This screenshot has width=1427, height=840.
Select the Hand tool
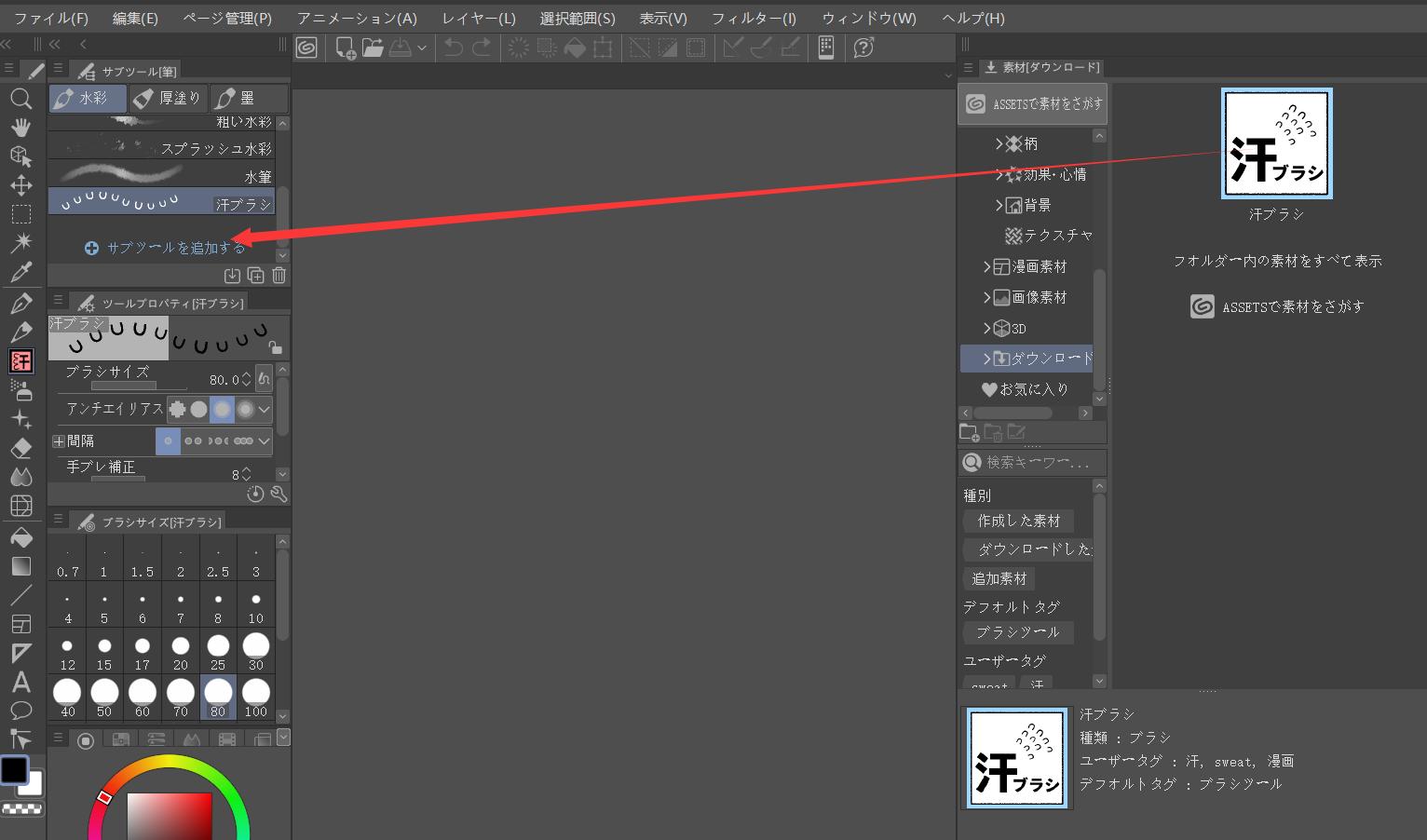(20, 128)
